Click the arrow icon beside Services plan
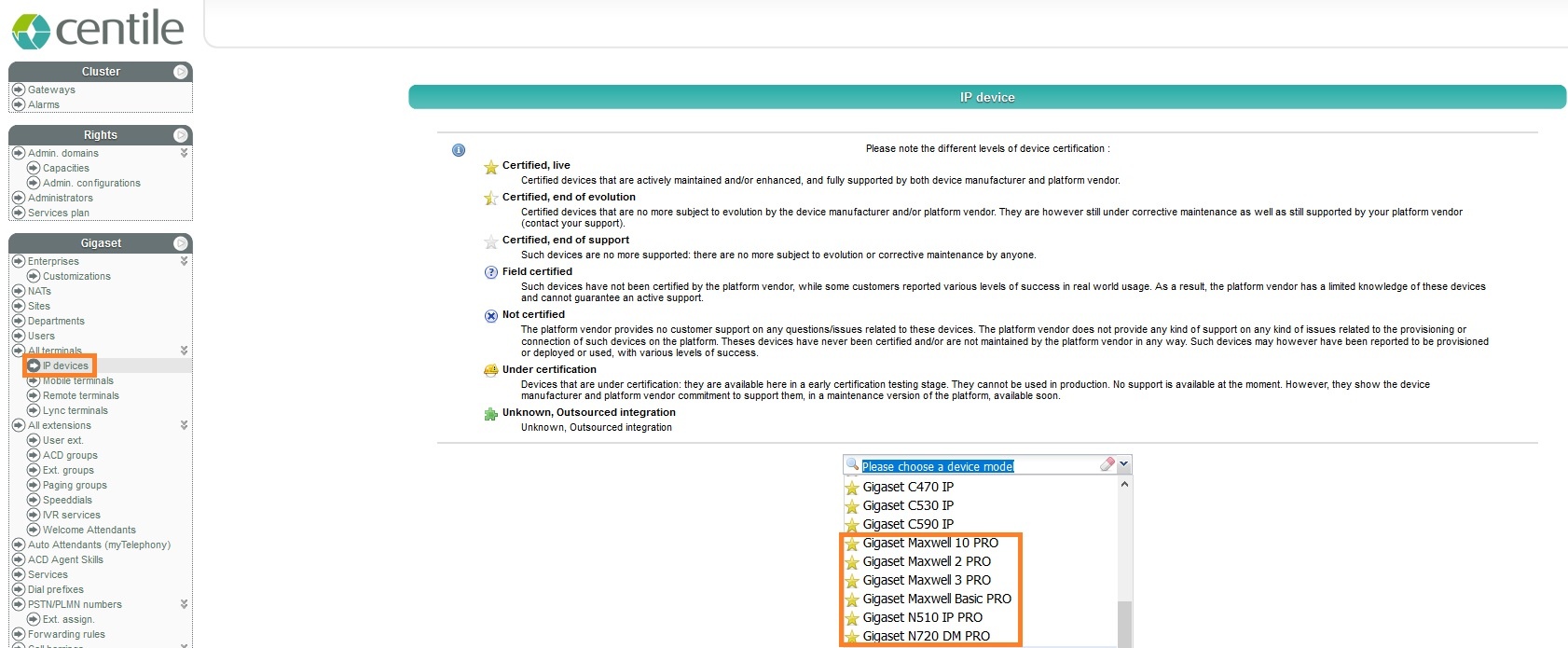1568x648 pixels. coord(18,213)
